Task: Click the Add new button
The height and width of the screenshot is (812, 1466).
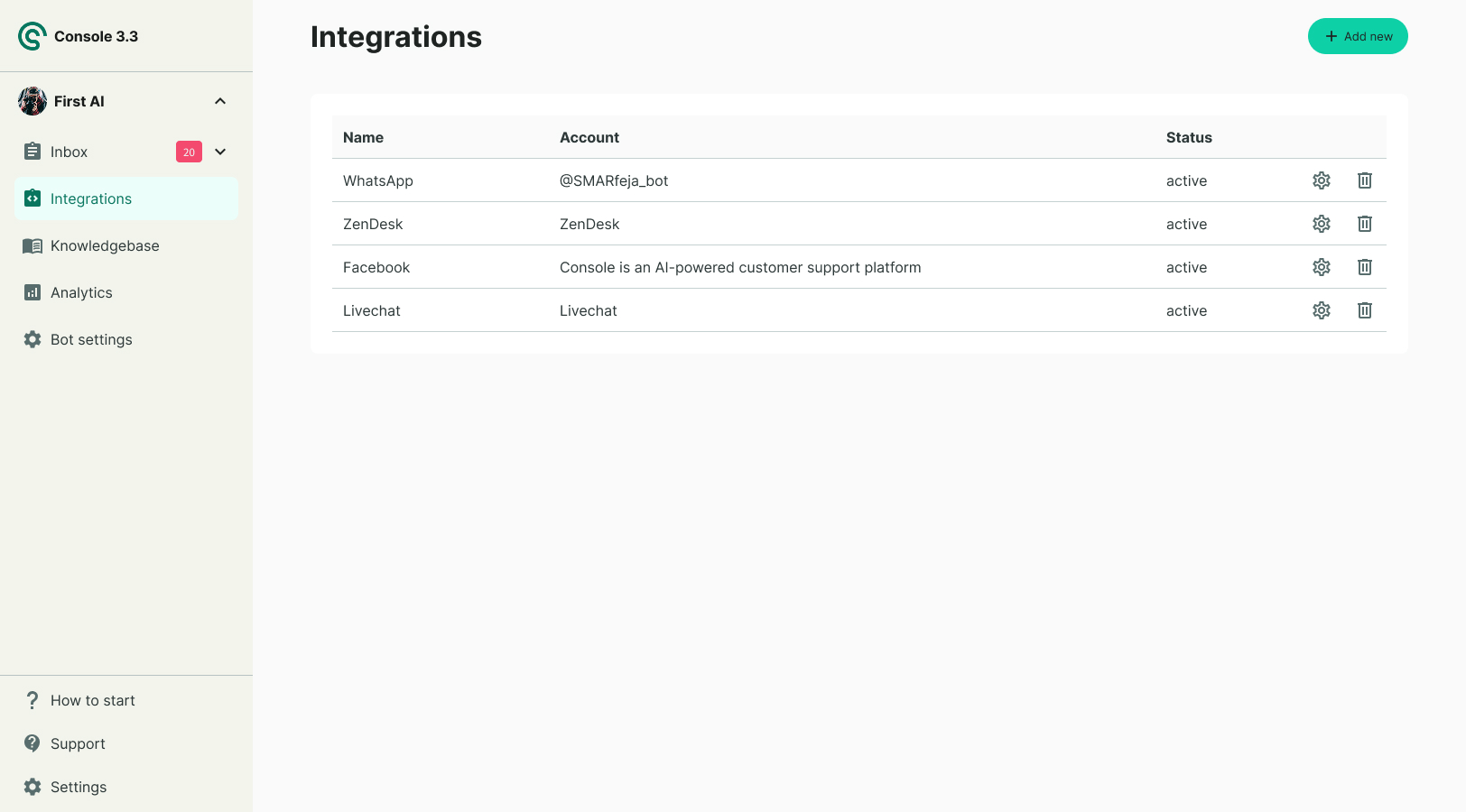Action: pyautogui.click(x=1358, y=36)
